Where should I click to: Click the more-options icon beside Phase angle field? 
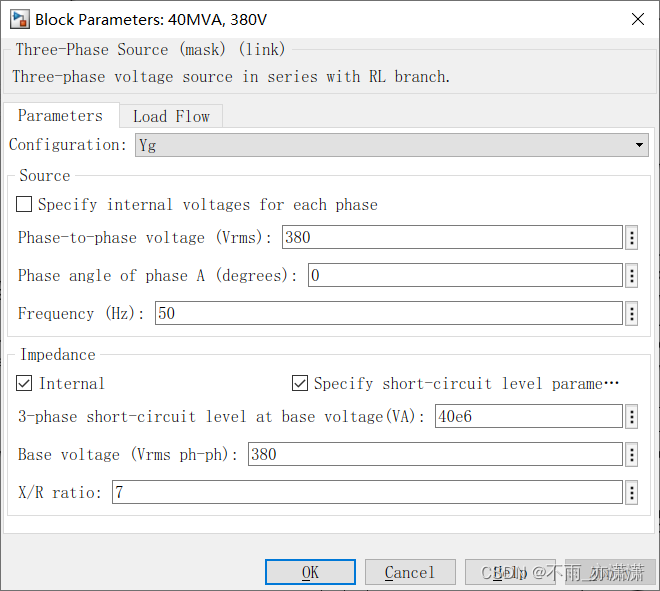coord(632,276)
